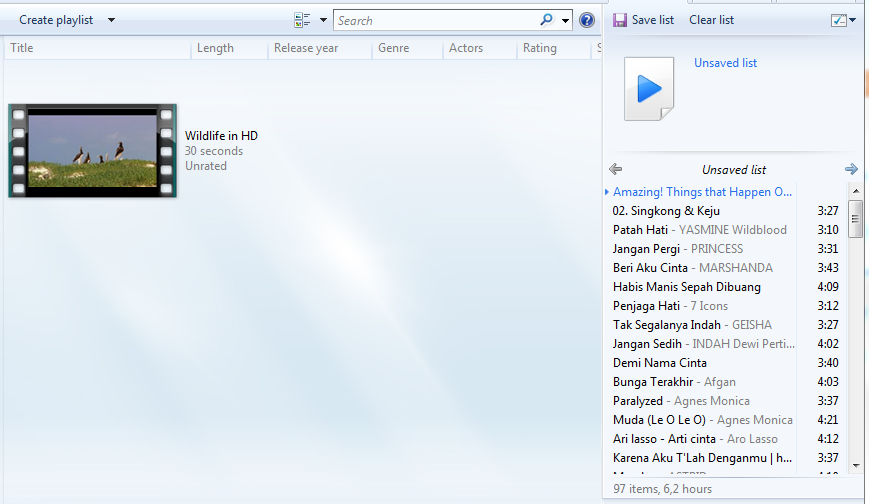The image size is (869, 504).
Task: Go to next list with right arrow
Action: pyautogui.click(x=851, y=169)
